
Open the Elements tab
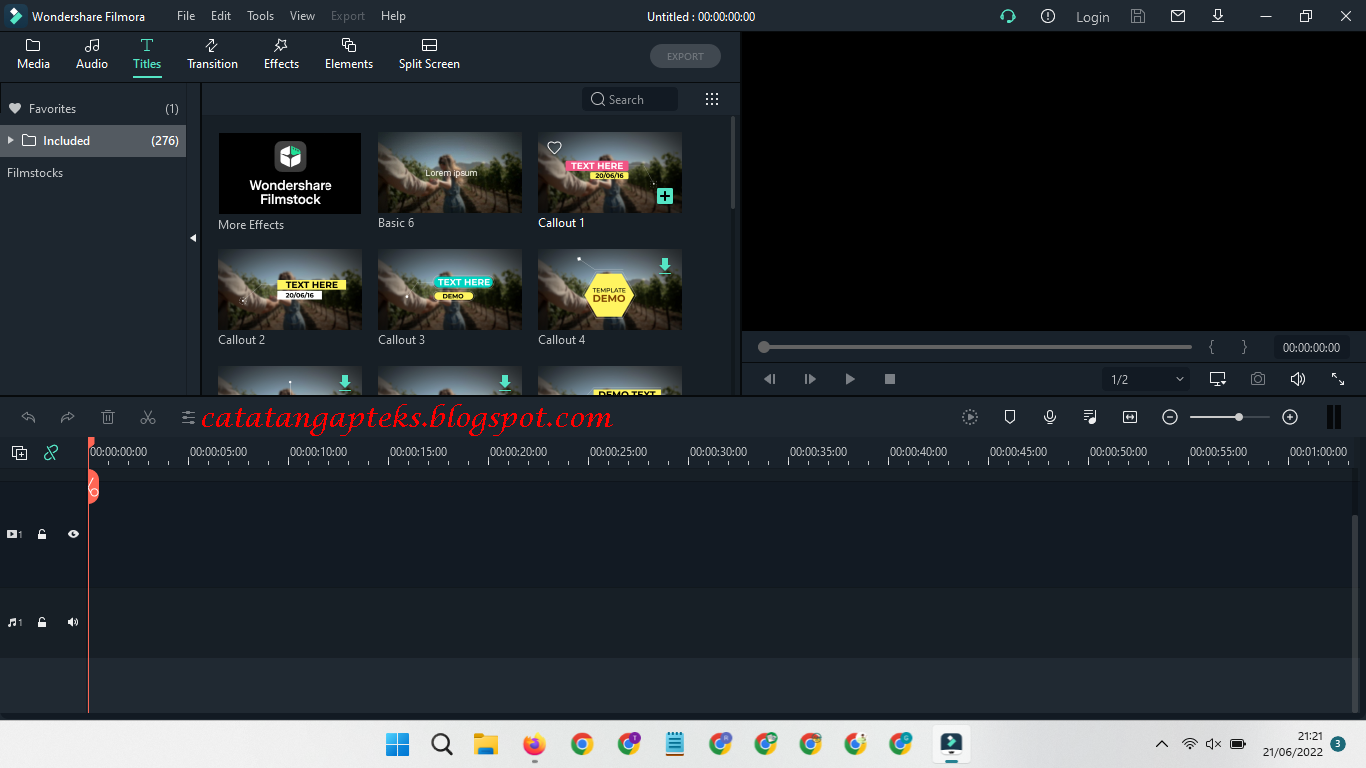pyautogui.click(x=349, y=55)
